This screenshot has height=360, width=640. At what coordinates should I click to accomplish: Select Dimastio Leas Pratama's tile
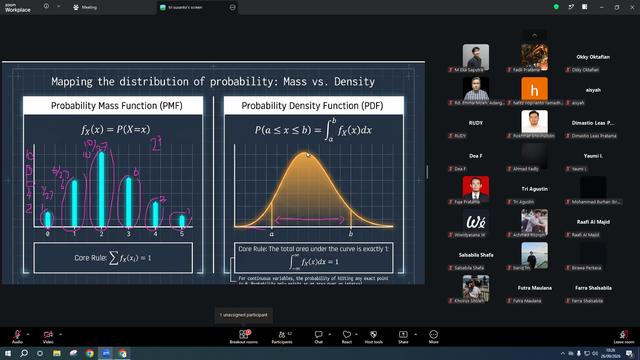[x=593, y=124]
